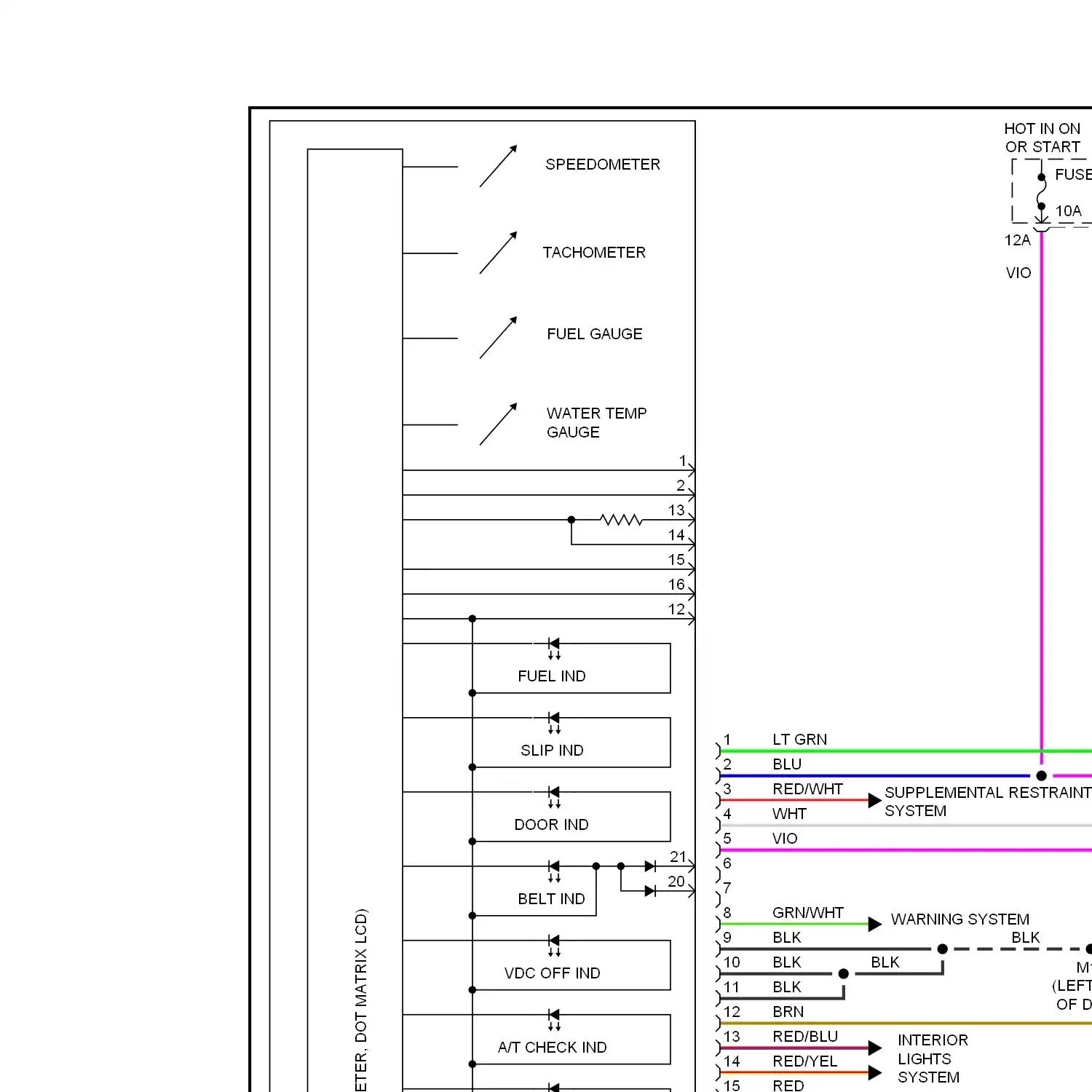Image resolution: width=1092 pixels, height=1092 pixels.
Task: Click the VIO wire label at pin 5
Action: [x=785, y=839]
